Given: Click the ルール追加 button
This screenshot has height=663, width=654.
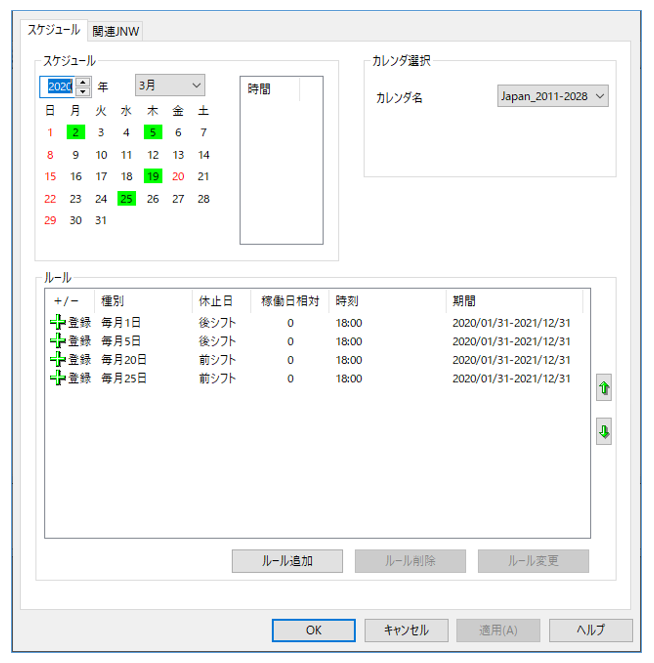Looking at the screenshot, I should (287, 561).
